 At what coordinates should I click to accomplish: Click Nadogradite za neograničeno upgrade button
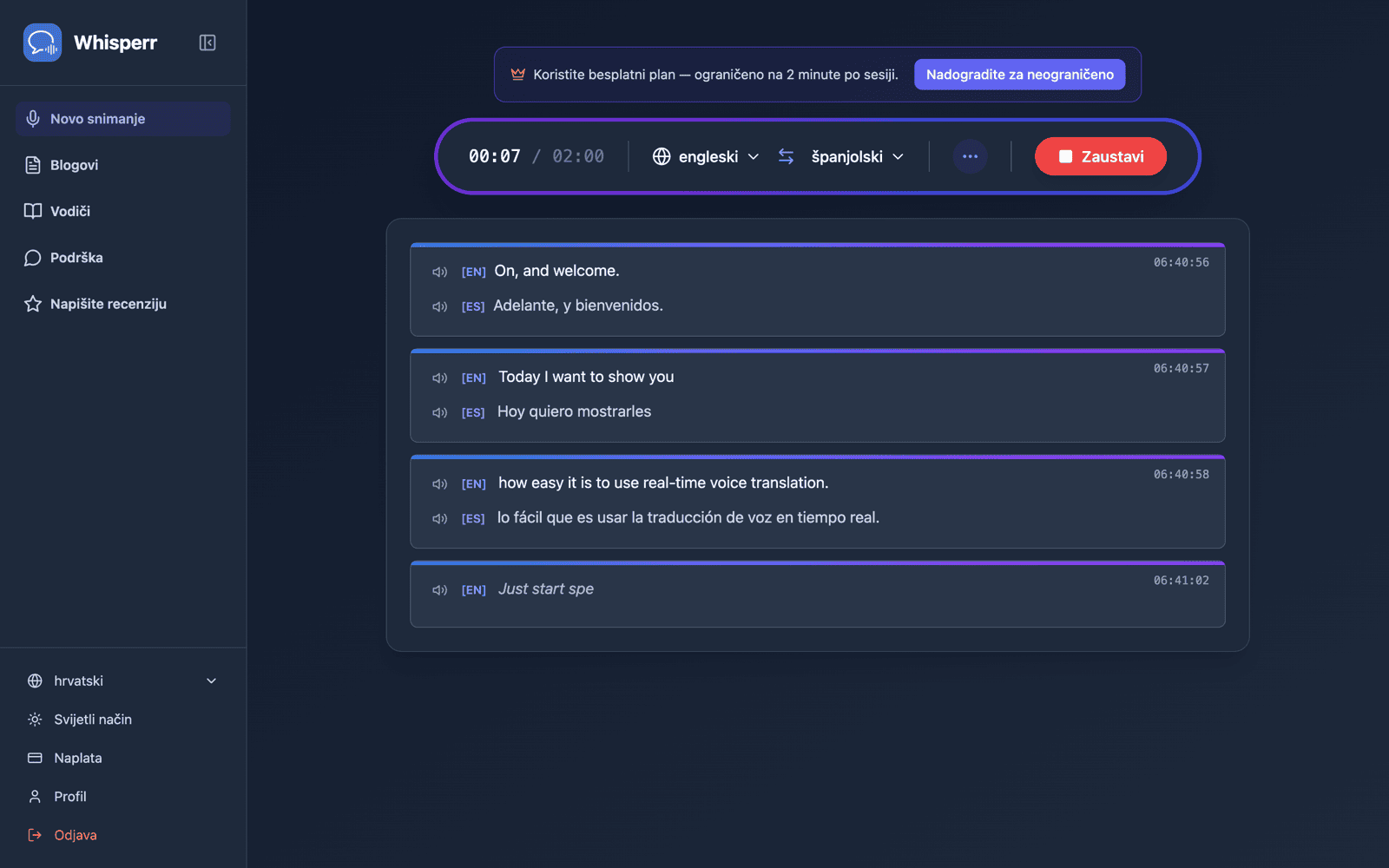[x=1019, y=75]
